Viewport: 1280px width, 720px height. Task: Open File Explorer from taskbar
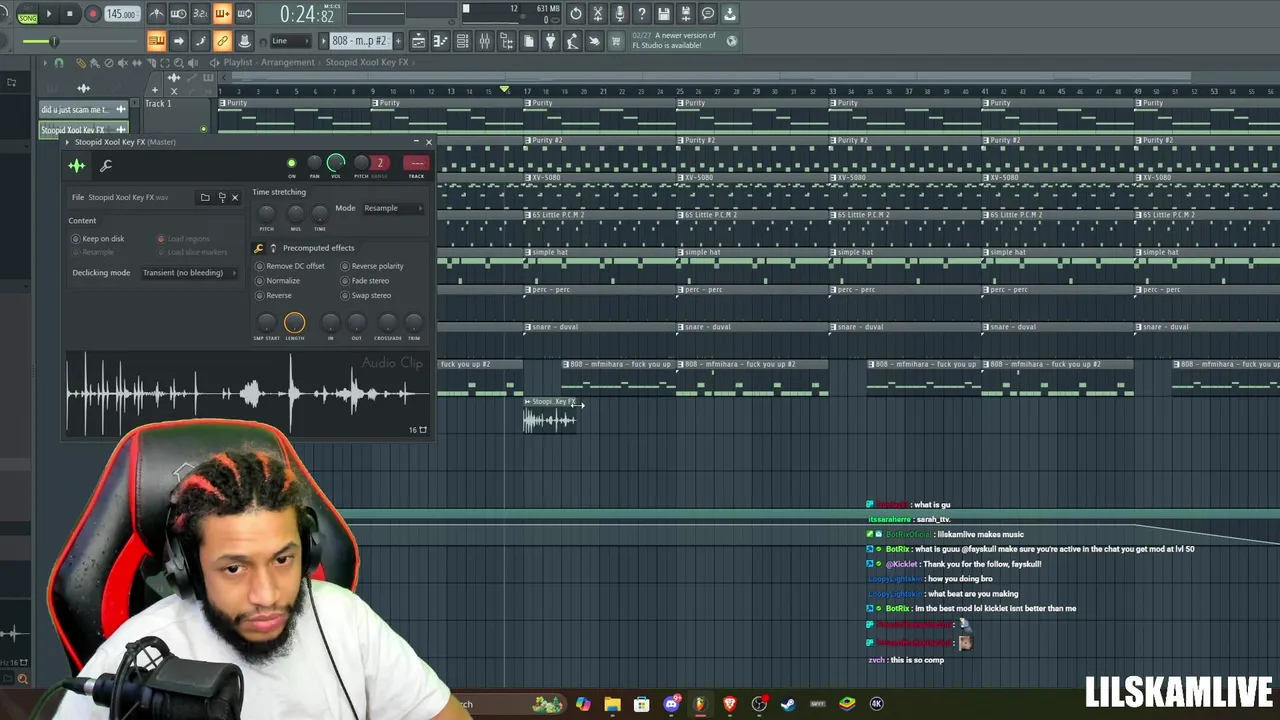612,704
